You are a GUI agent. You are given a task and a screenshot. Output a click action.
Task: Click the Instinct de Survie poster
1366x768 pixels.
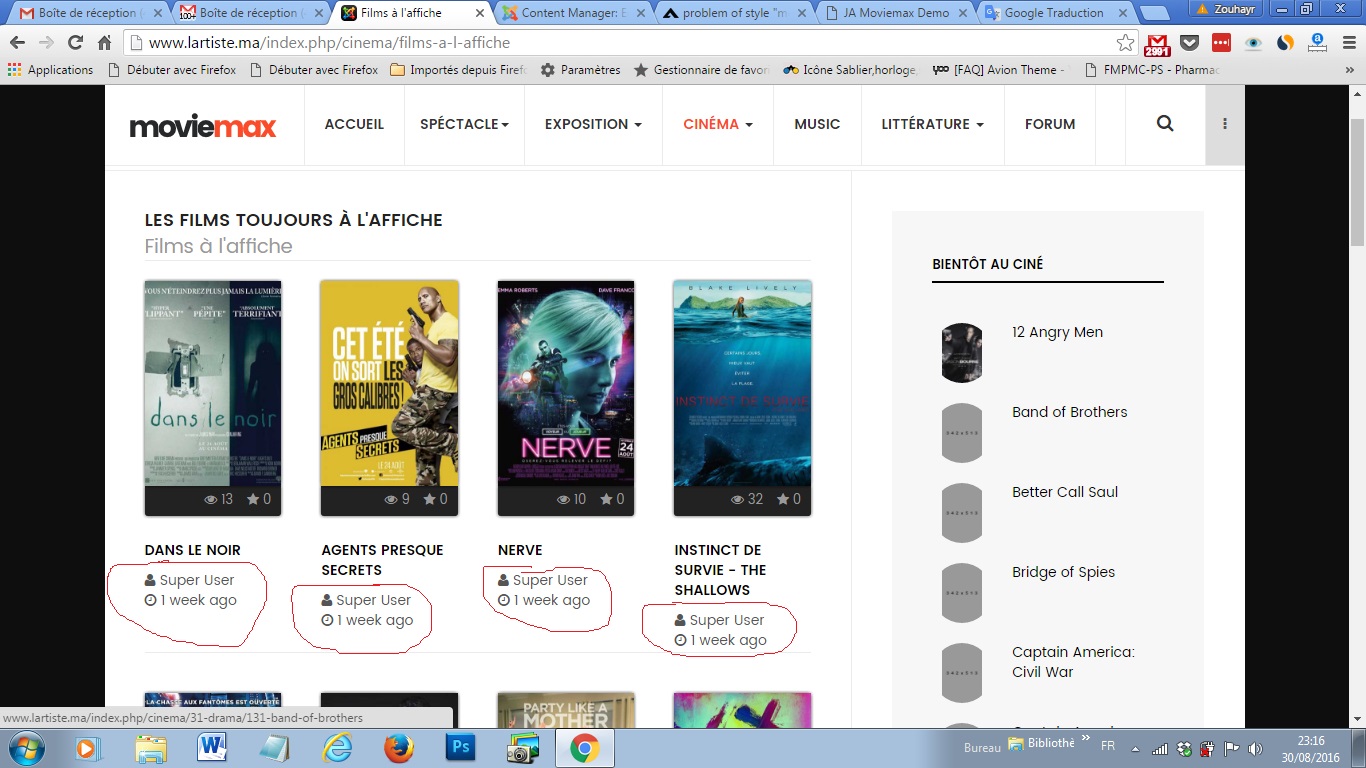coord(742,383)
